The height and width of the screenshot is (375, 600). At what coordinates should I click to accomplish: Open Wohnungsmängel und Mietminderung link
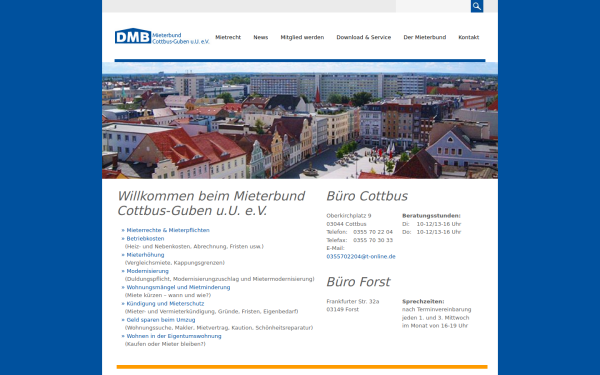pyautogui.click(x=178, y=287)
